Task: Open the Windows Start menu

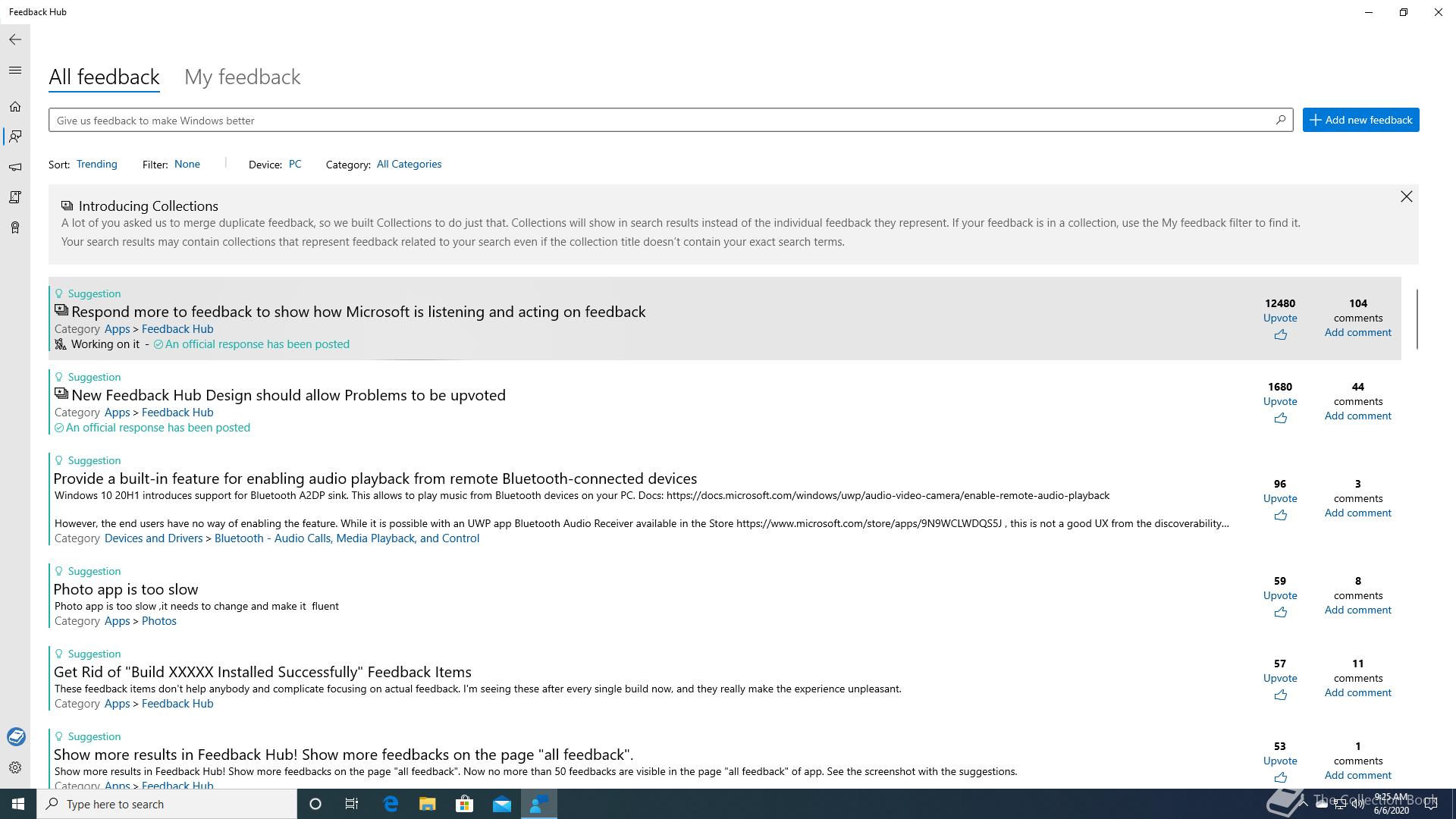Action: point(18,804)
